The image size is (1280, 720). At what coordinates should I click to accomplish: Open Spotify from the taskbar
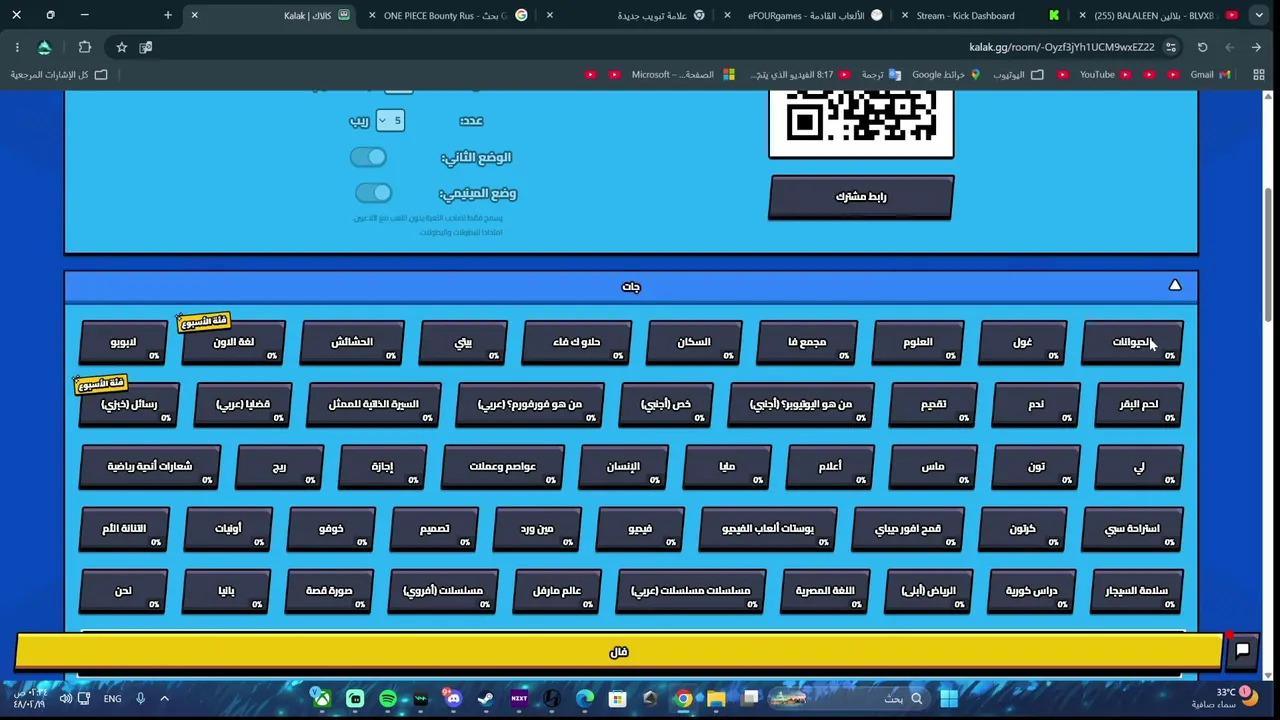387,698
